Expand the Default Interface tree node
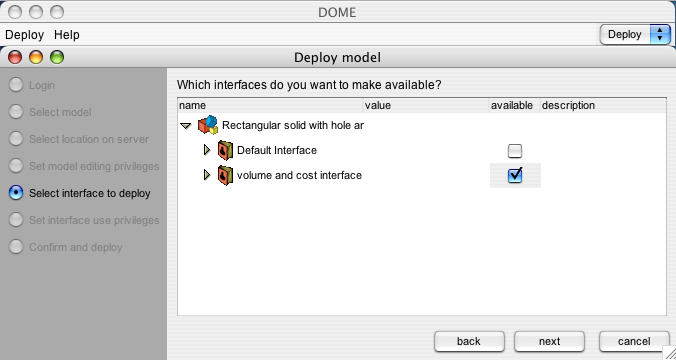Screen dimensions: 676x360 (207, 150)
